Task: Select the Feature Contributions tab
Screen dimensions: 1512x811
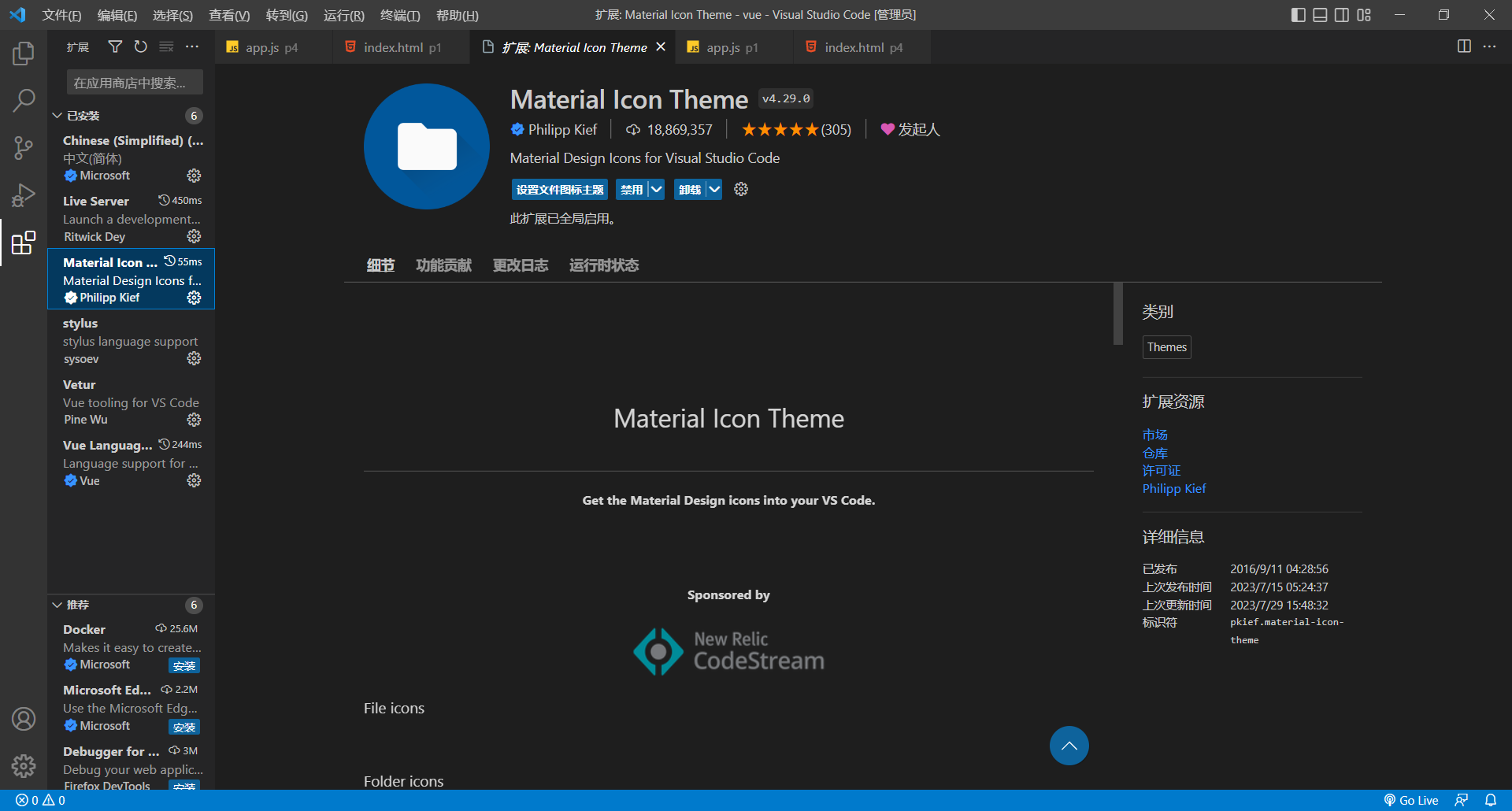Action: point(443,265)
